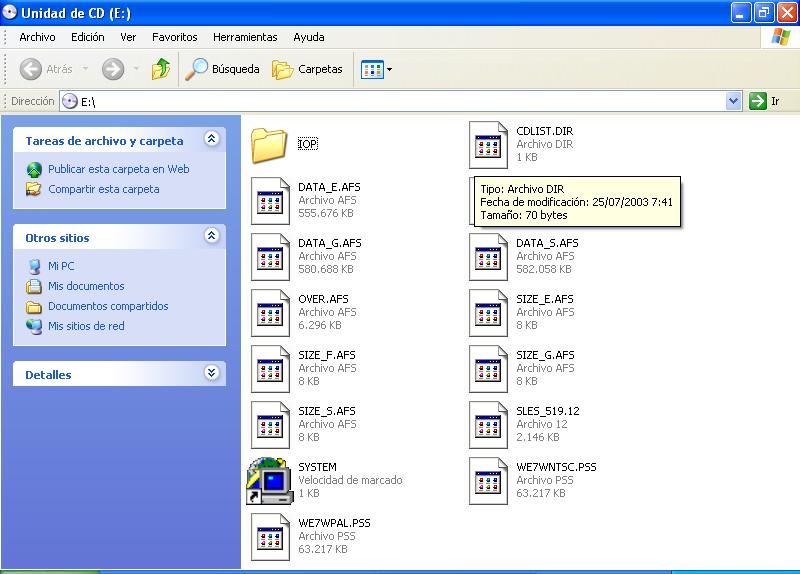This screenshot has width=800, height=574.
Task: Toggle the Carpetas folder pane
Action: tap(307, 69)
